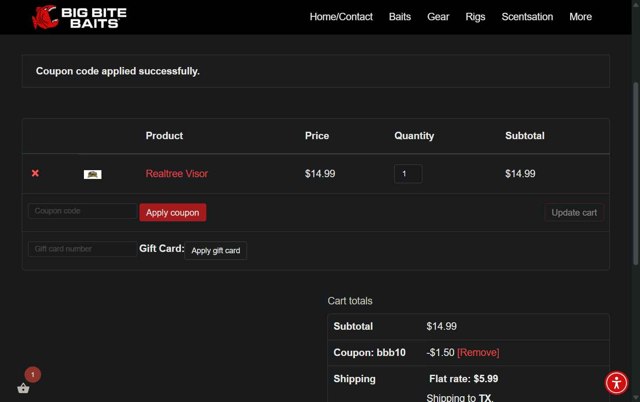Screen dimensions: 640x402
Task: Open the More menu
Action: pyautogui.click(x=580, y=17)
